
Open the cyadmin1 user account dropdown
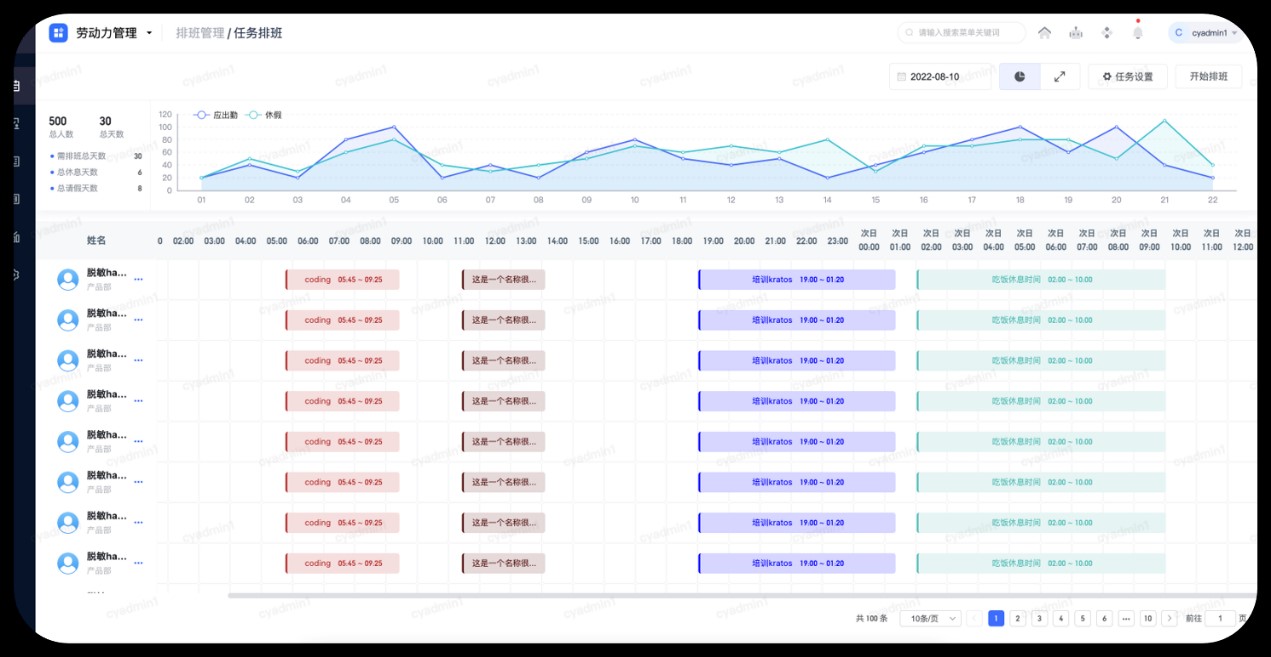pos(1204,33)
